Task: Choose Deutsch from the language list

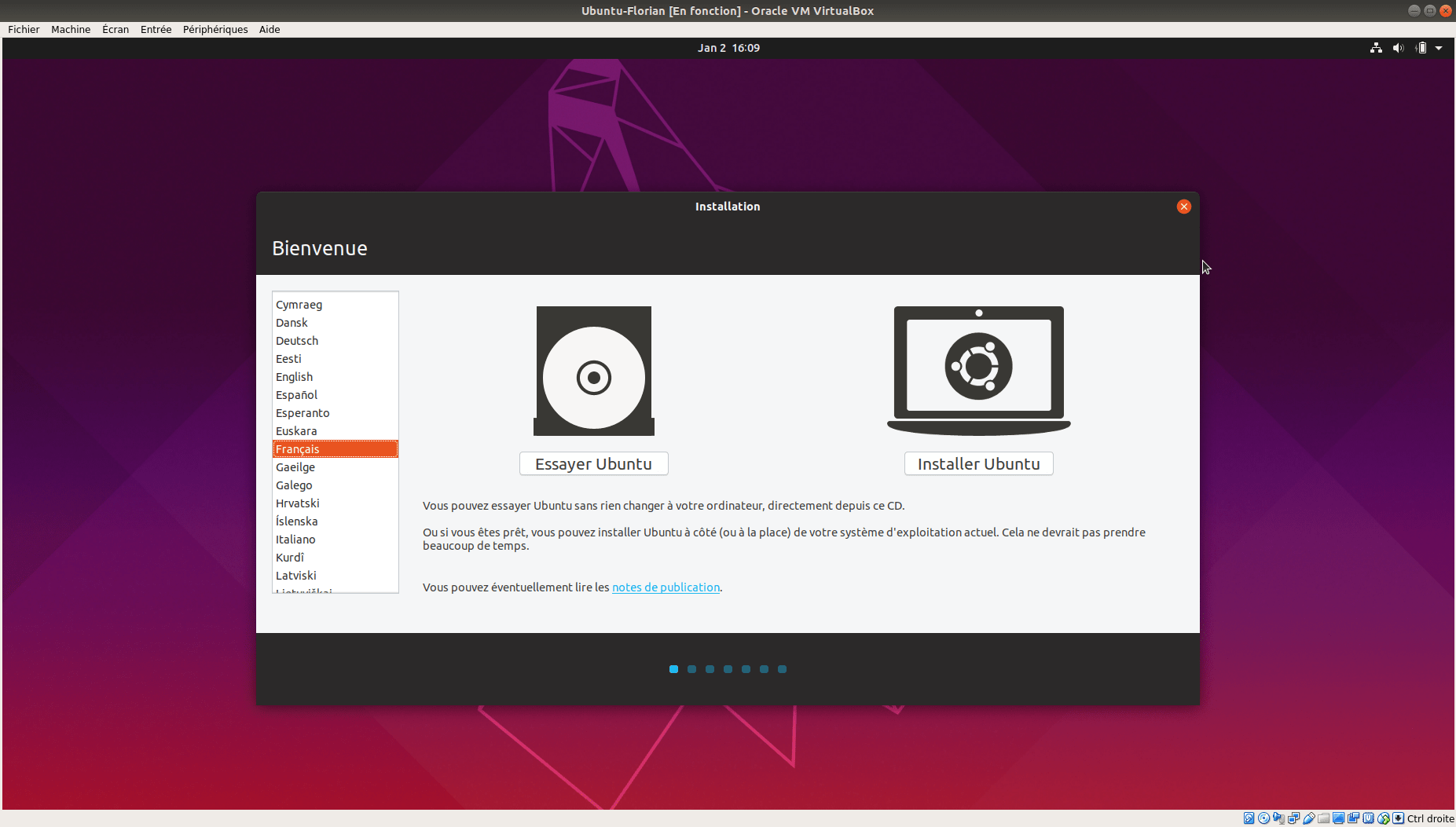Action: coord(297,341)
